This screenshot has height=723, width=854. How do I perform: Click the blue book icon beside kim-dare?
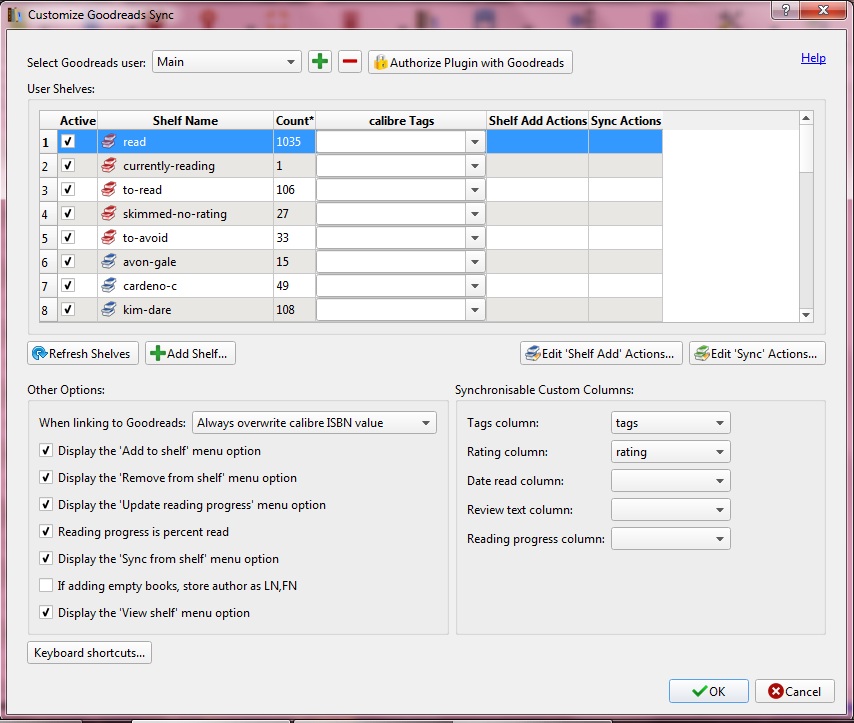109,309
